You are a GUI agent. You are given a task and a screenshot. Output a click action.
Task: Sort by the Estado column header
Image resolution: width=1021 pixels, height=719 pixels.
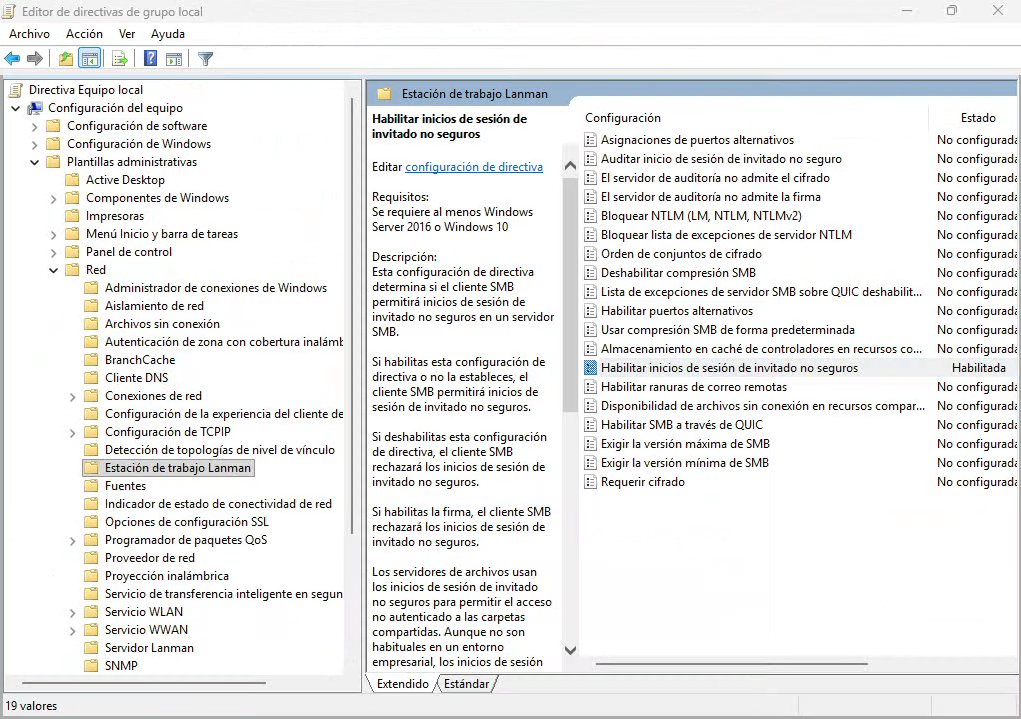point(977,118)
